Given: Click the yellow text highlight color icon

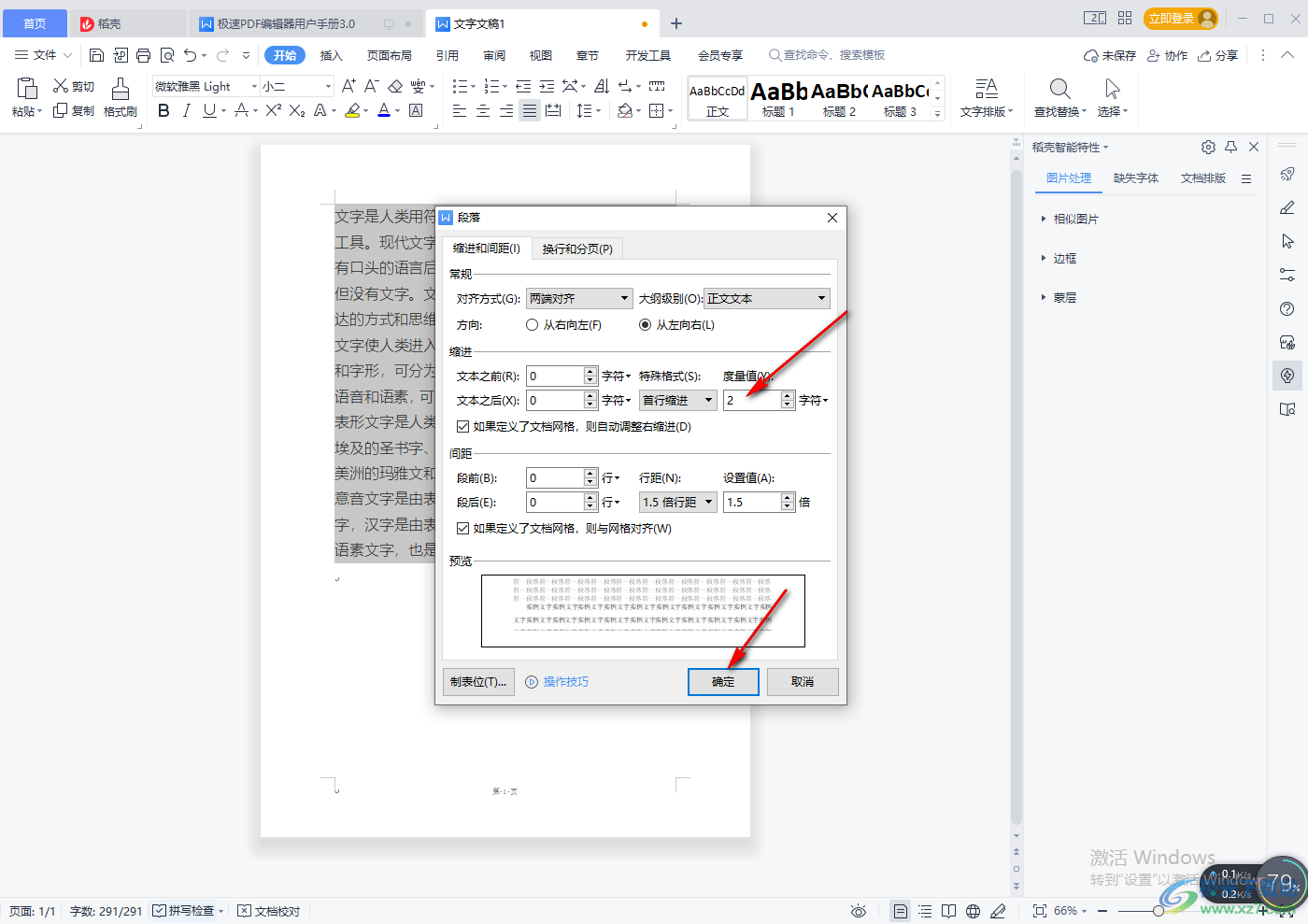Looking at the screenshot, I should click(x=352, y=110).
